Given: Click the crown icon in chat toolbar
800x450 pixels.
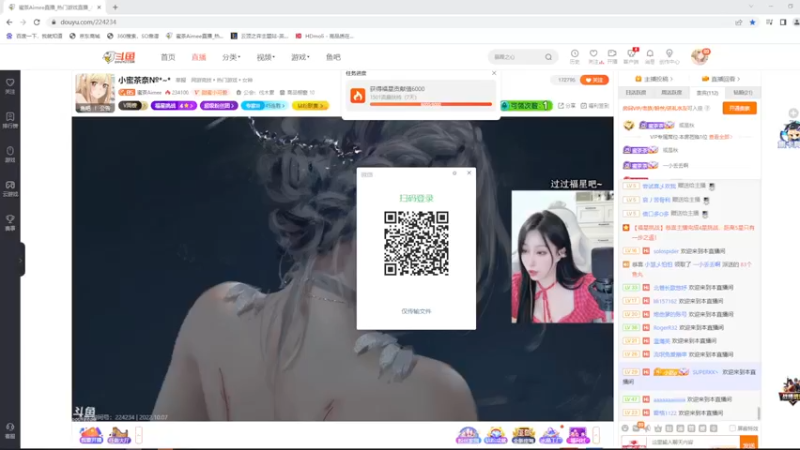Looking at the screenshot, I should [658, 429].
